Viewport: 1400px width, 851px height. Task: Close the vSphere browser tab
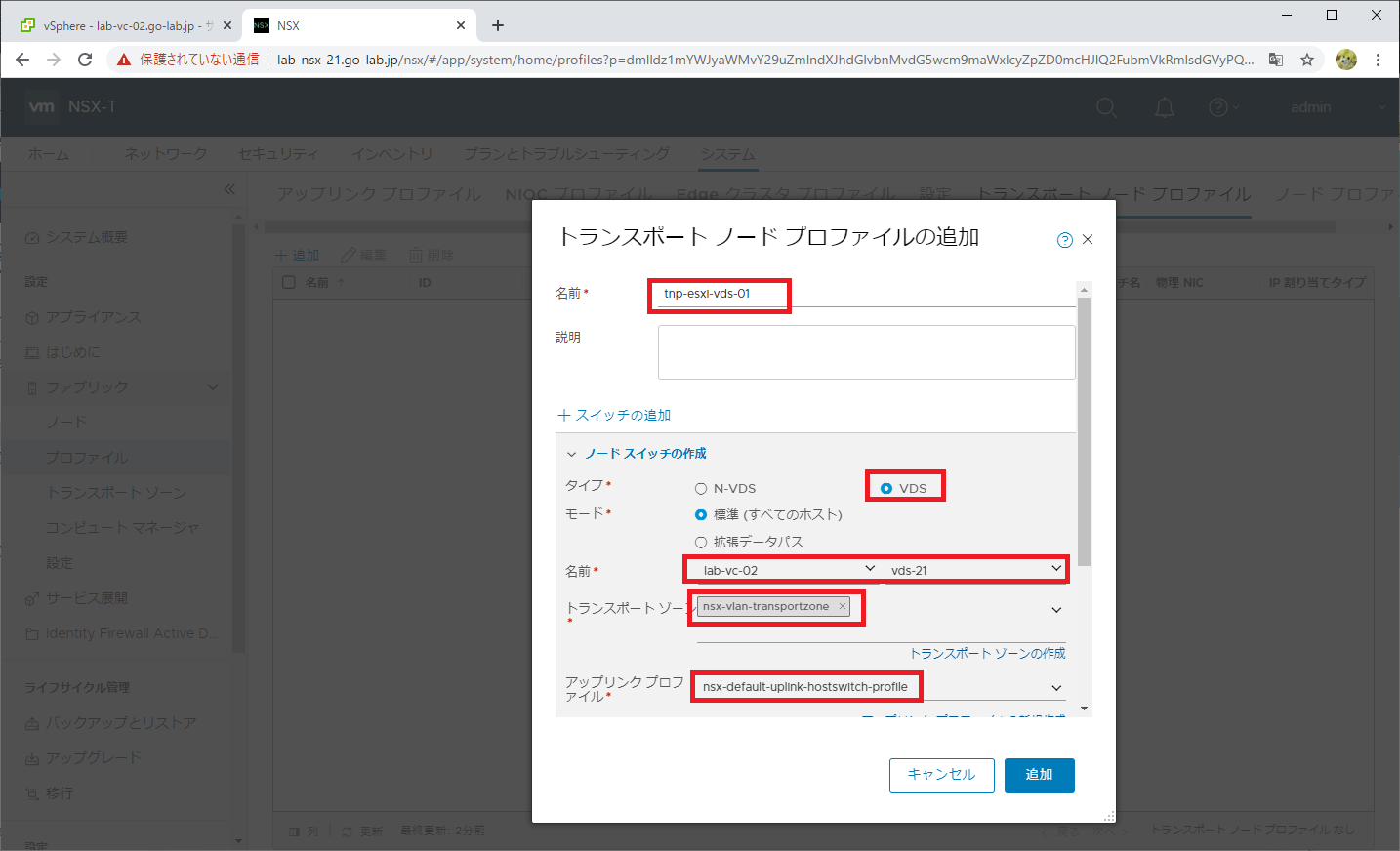227,25
